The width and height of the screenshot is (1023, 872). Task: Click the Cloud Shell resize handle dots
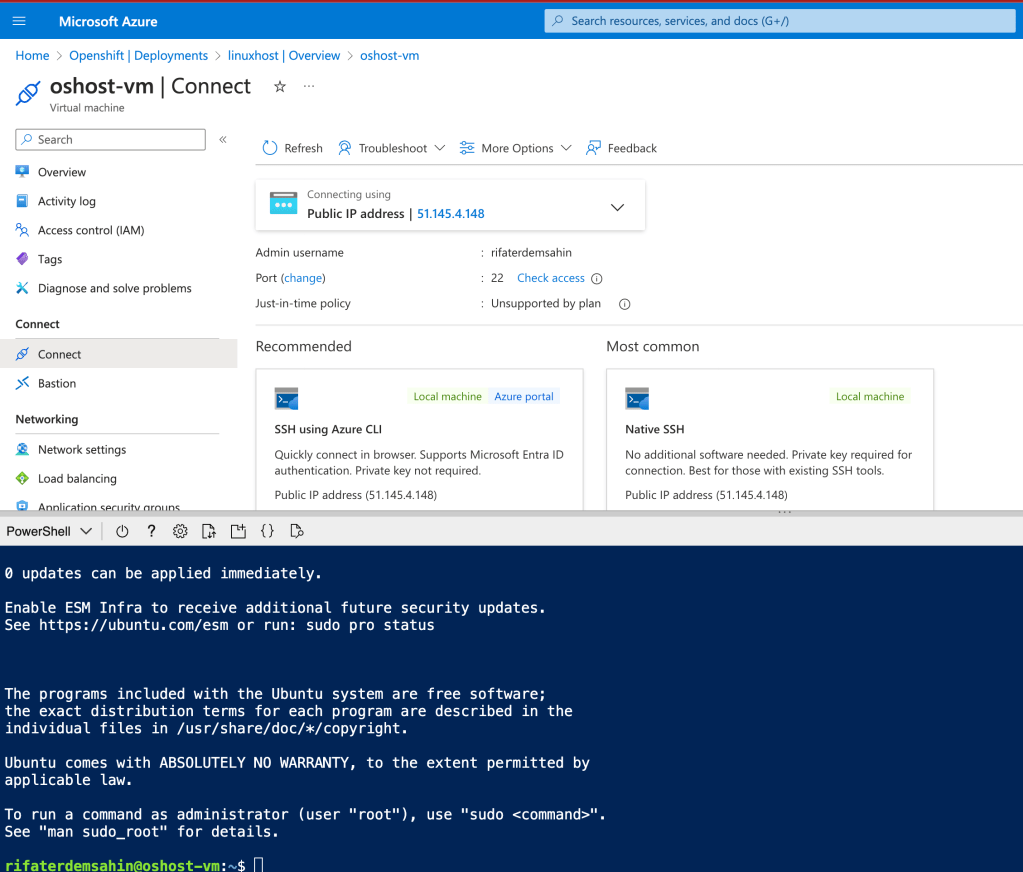(784, 512)
